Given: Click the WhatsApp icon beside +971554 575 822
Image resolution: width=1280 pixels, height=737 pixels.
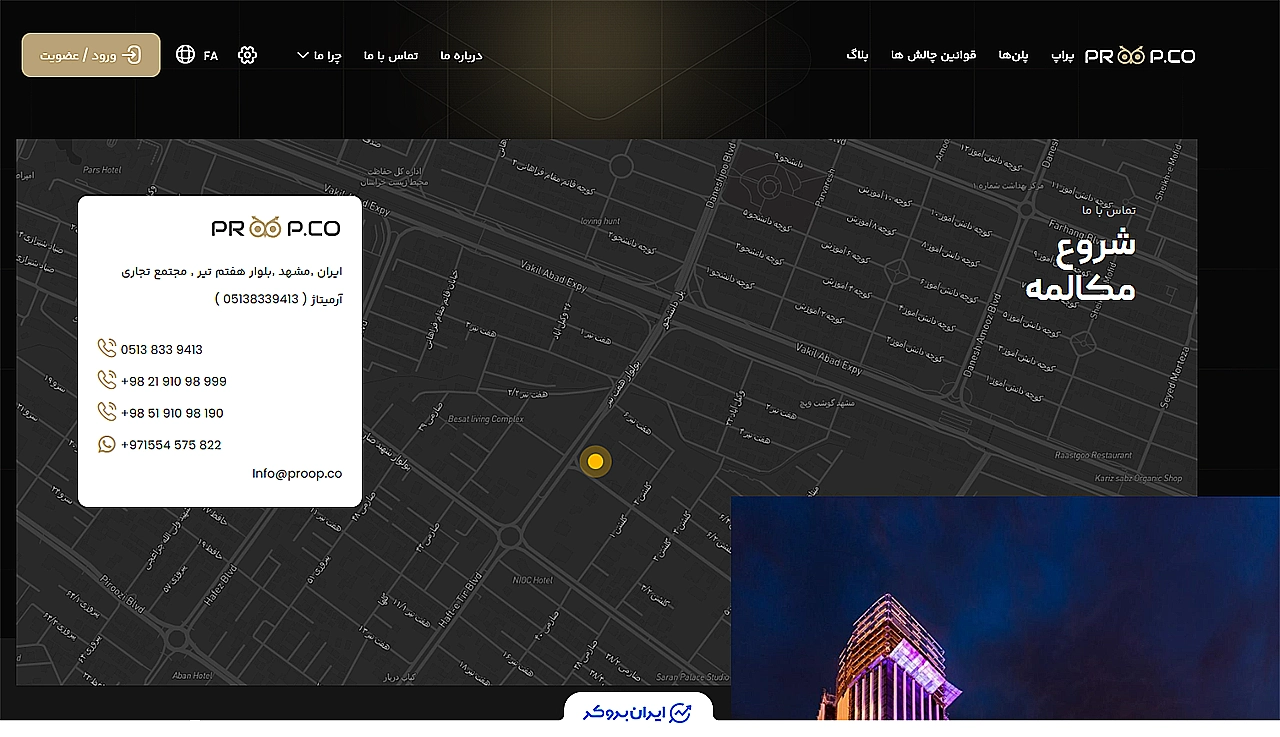Looking at the screenshot, I should tap(107, 444).
